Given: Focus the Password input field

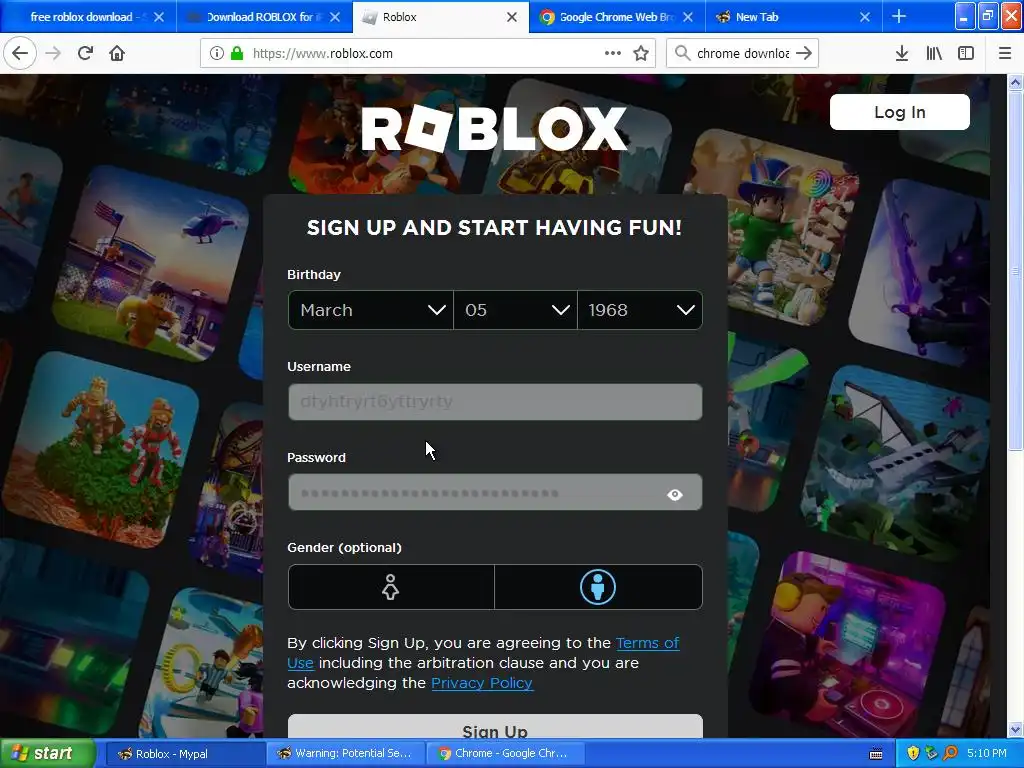Looking at the screenshot, I should 495,492.
